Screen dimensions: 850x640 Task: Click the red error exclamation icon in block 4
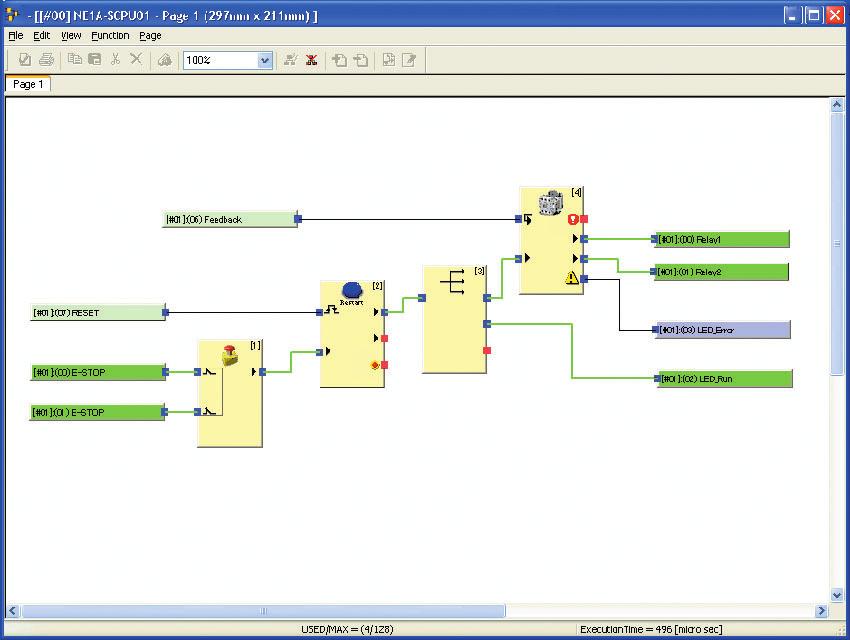click(572, 219)
